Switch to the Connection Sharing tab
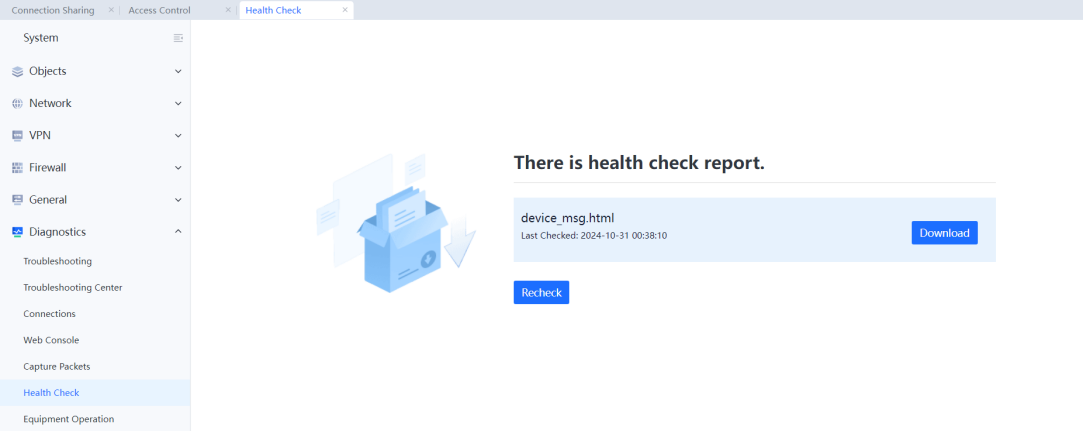Screen dimensions: 1083x431 [53, 10]
